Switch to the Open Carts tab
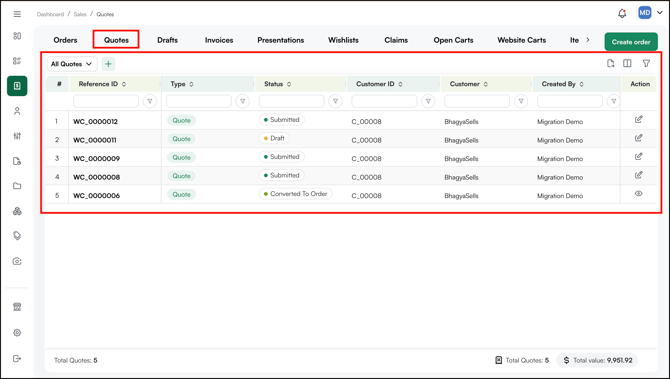The image size is (670, 379). tap(453, 40)
